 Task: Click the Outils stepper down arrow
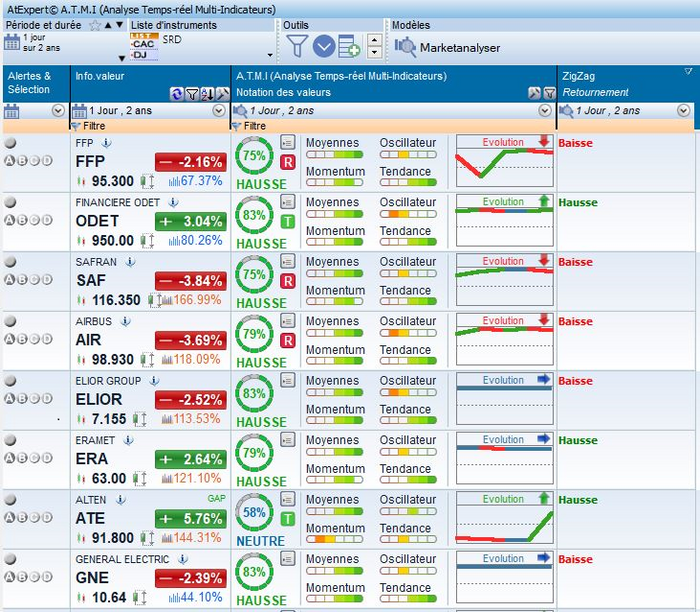click(374, 52)
